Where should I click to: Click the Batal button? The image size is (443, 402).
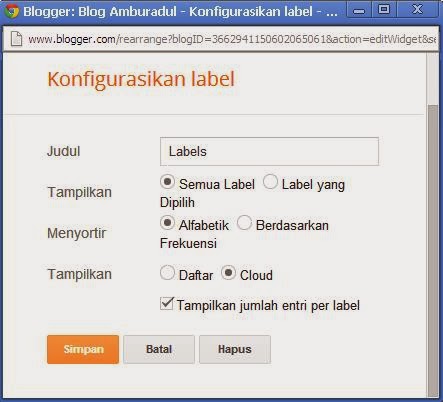159,349
